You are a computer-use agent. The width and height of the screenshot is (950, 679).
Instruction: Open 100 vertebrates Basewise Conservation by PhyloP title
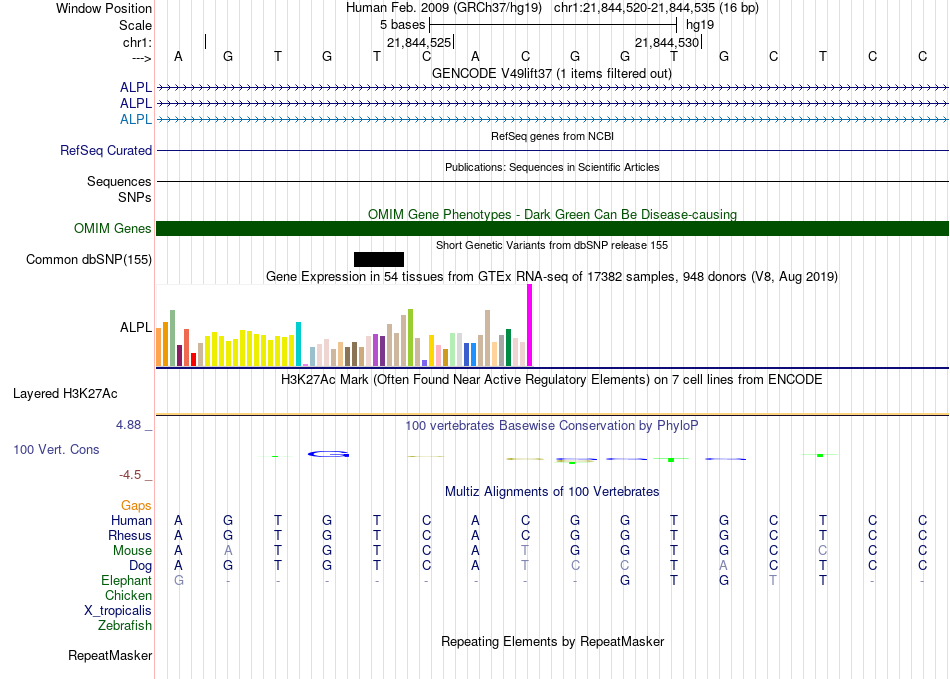[x=552, y=426]
